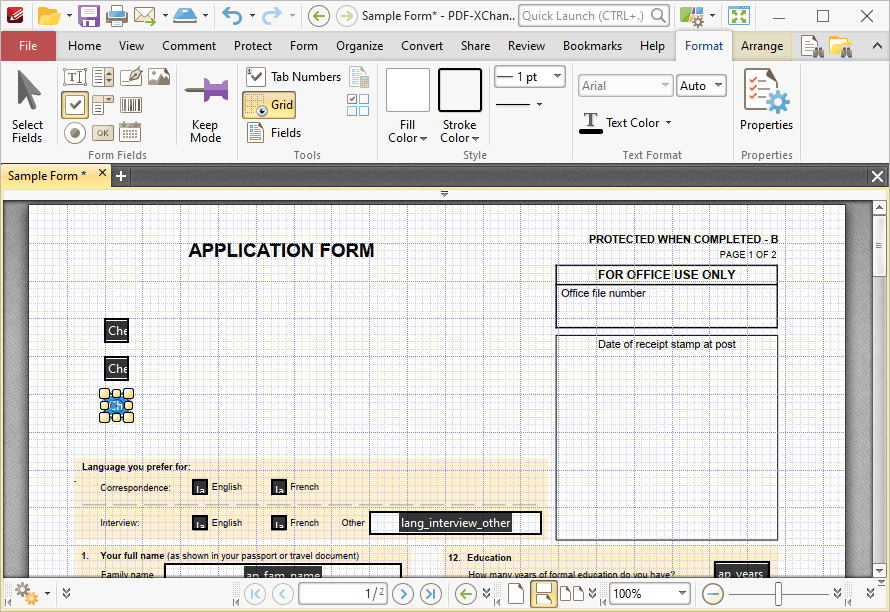The image size is (890, 612).
Task: Select the Barcode field tool
Action: point(131,104)
